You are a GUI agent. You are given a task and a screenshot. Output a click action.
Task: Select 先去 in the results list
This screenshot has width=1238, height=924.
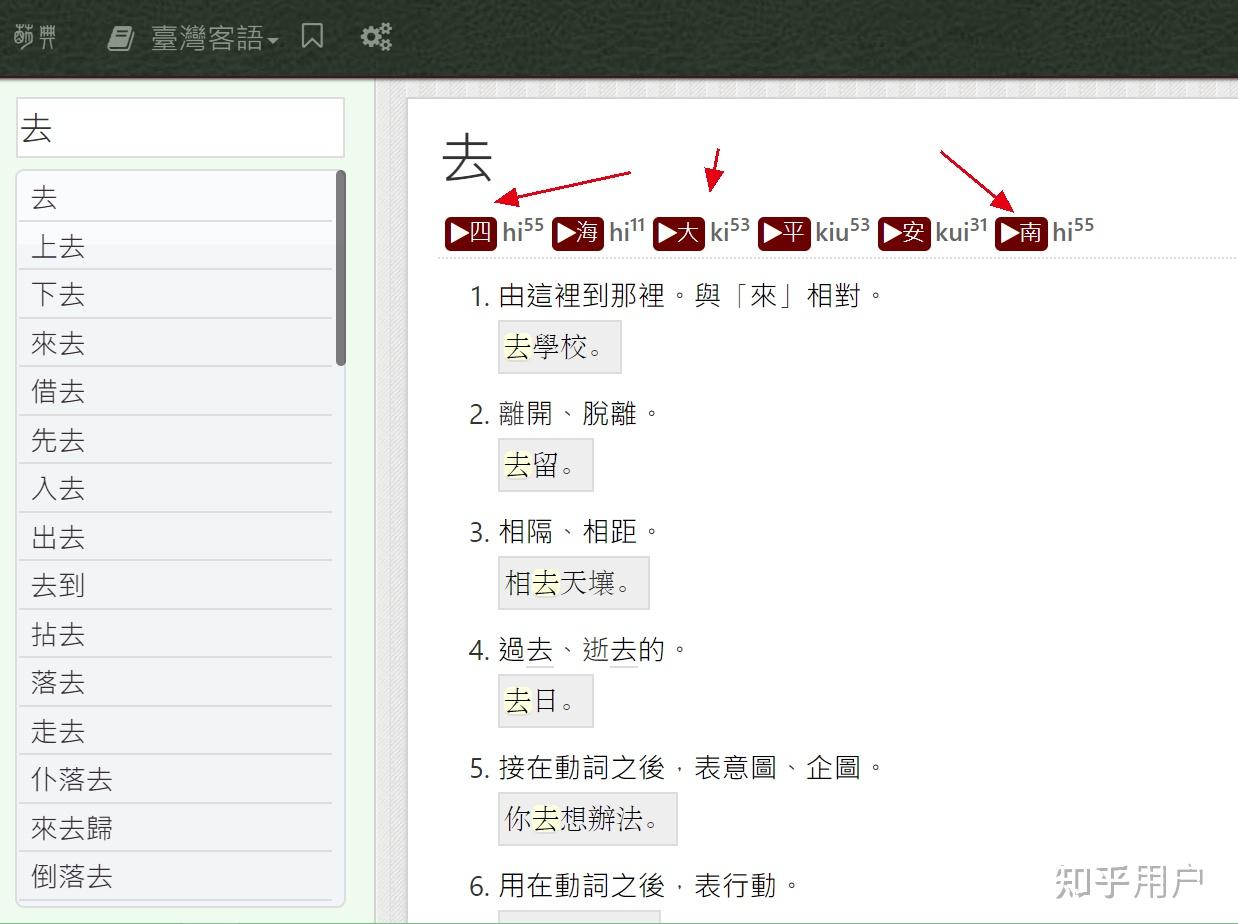pyautogui.click(x=175, y=440)
